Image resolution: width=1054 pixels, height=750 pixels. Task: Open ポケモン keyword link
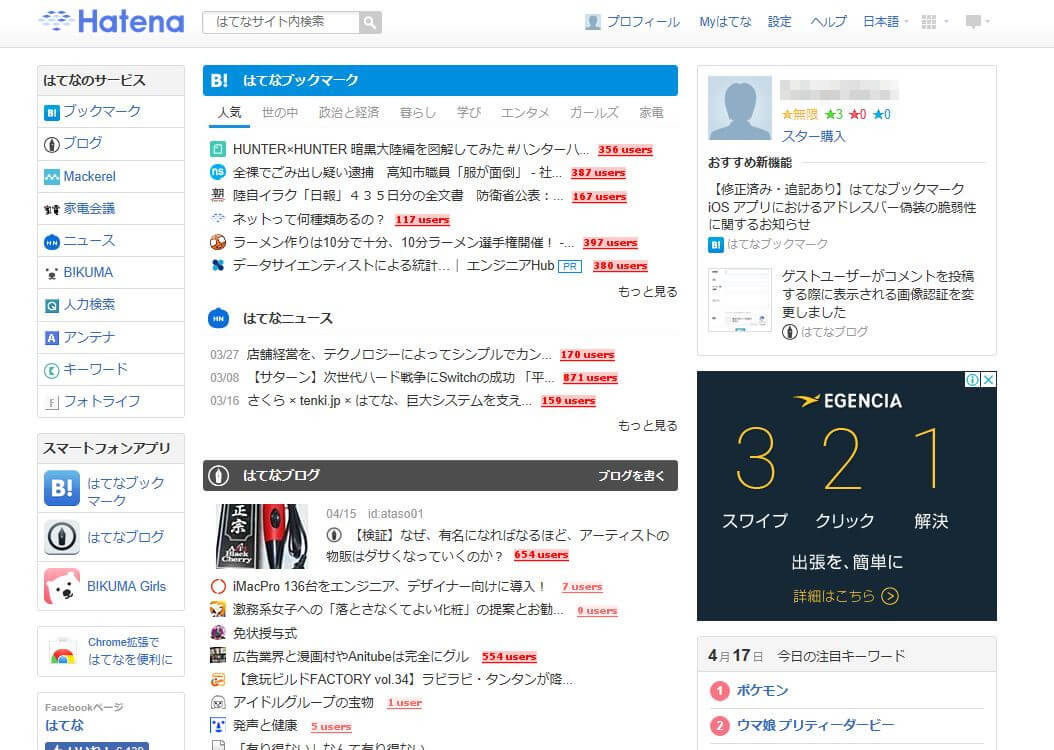[762, 690]
